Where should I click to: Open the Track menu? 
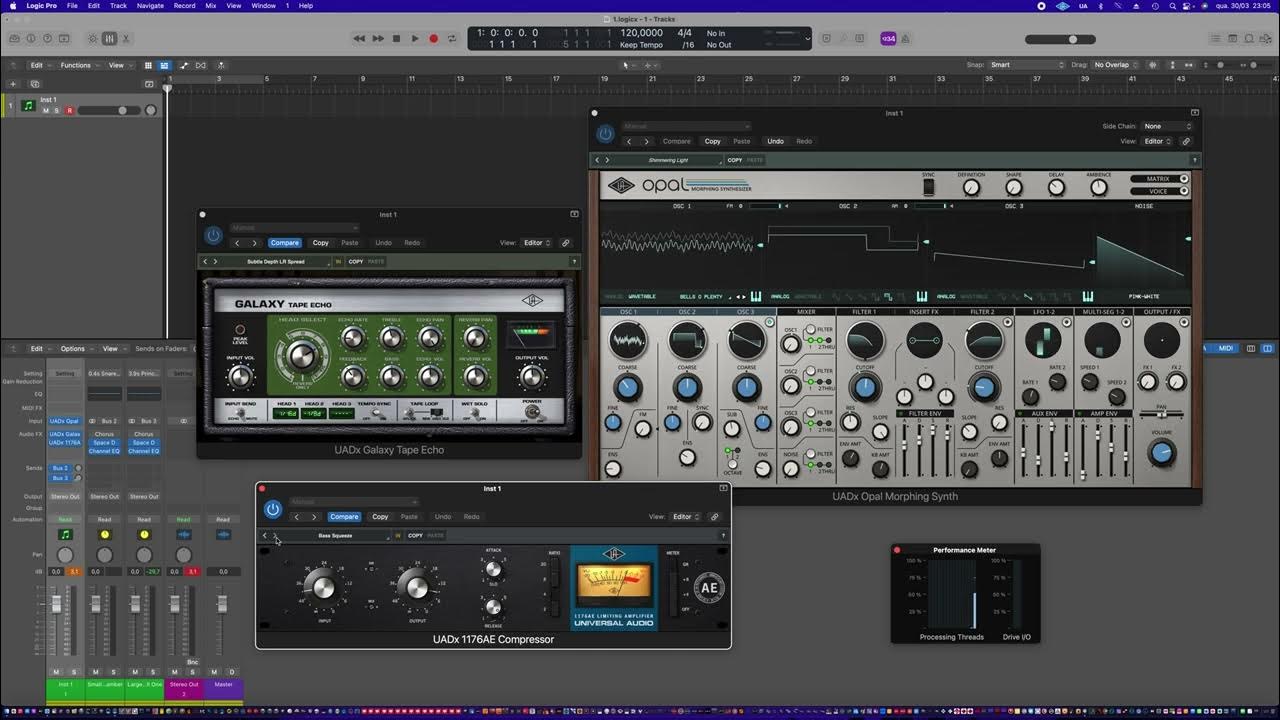coord(118,6)
